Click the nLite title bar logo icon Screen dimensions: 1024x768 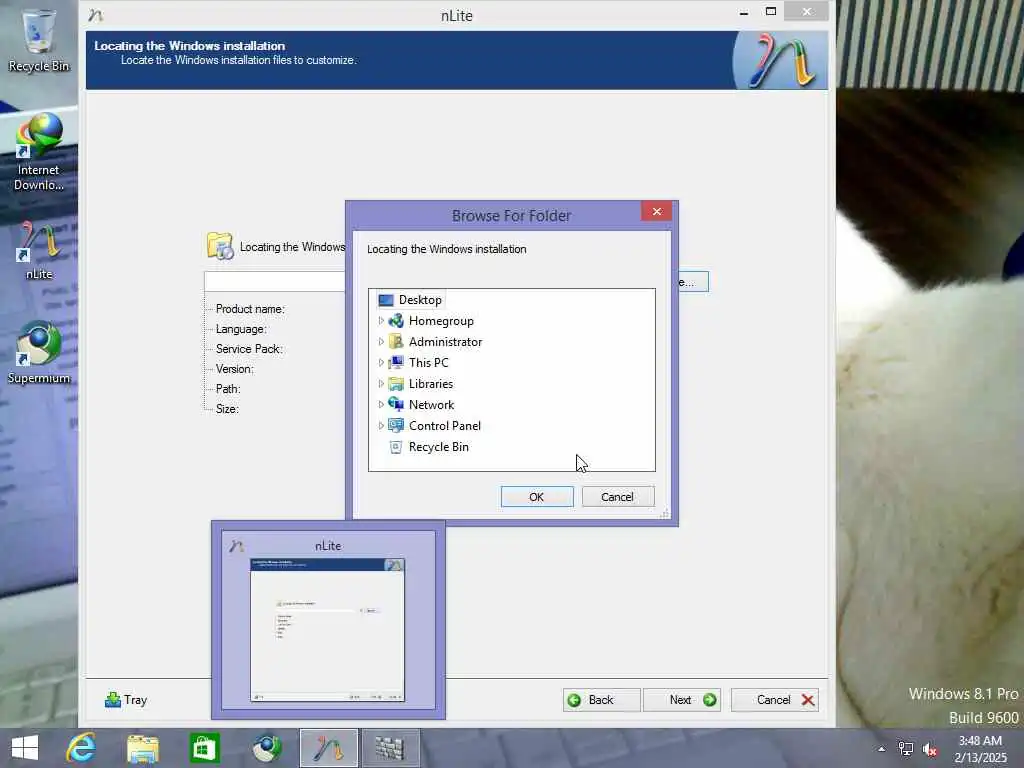click(x=95, y=14)
